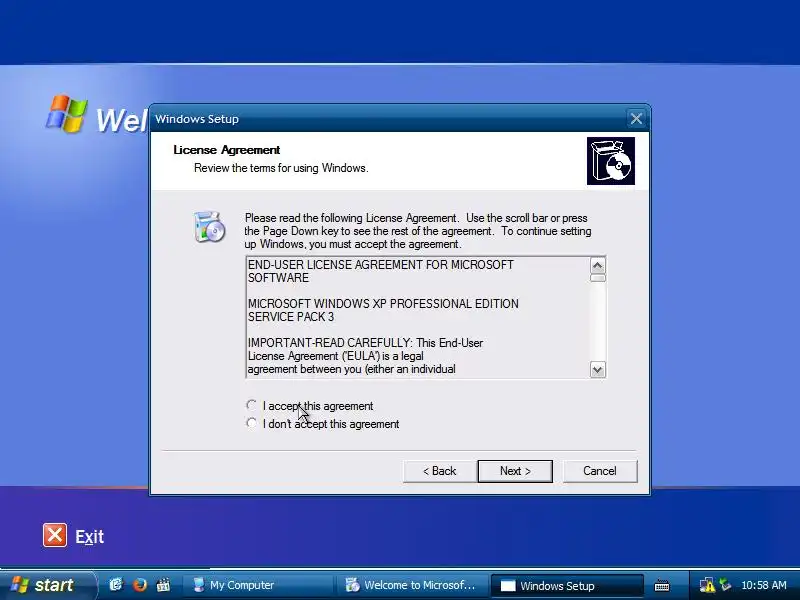Click the on-screen keyboard taskbar icon
The image size is (800, 600).
point(662,585)
